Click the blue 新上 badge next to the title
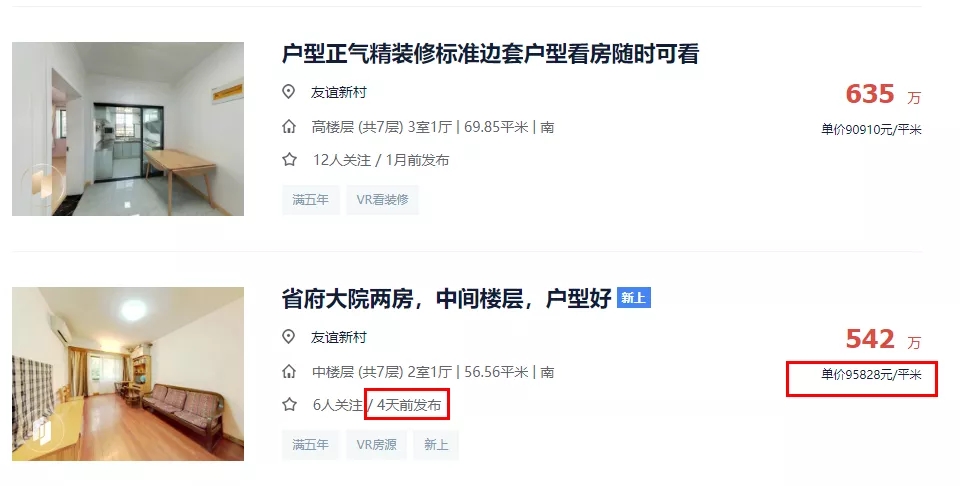The height and width of the screenshot is (486, 960). 634,298
